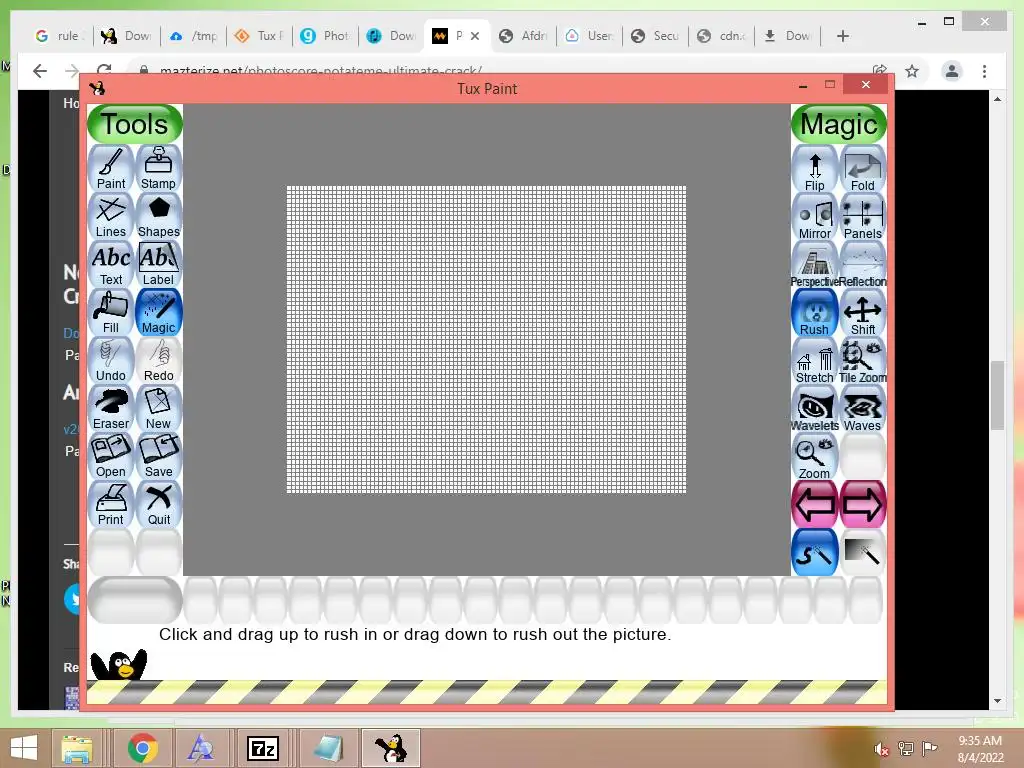The height and width of the screenshot is (768, 1024).
Task: Select the Shift magic effect
Action: pos(863,314)
